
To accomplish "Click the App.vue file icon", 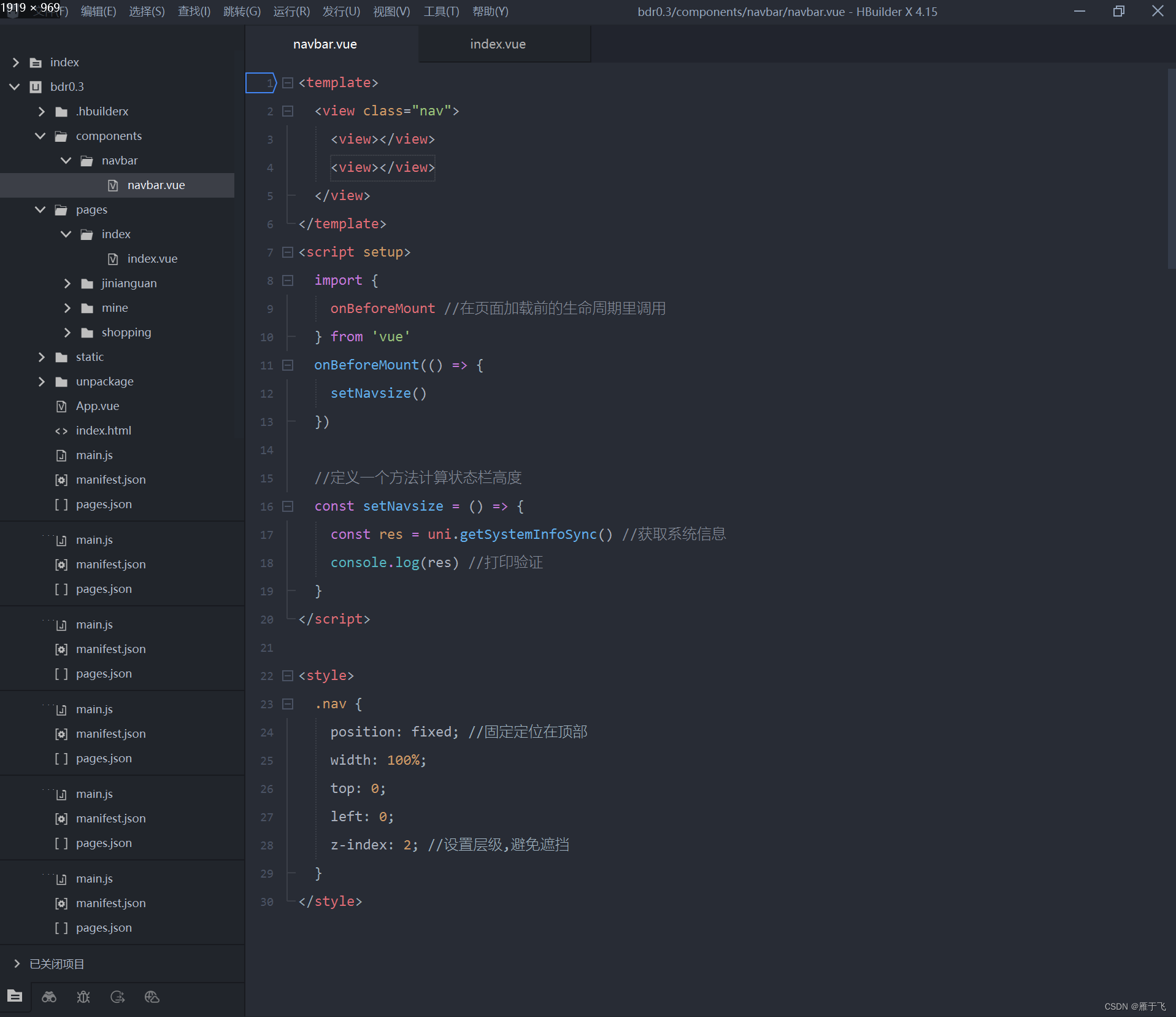I will pyautogui.click(x=61, y=406).
